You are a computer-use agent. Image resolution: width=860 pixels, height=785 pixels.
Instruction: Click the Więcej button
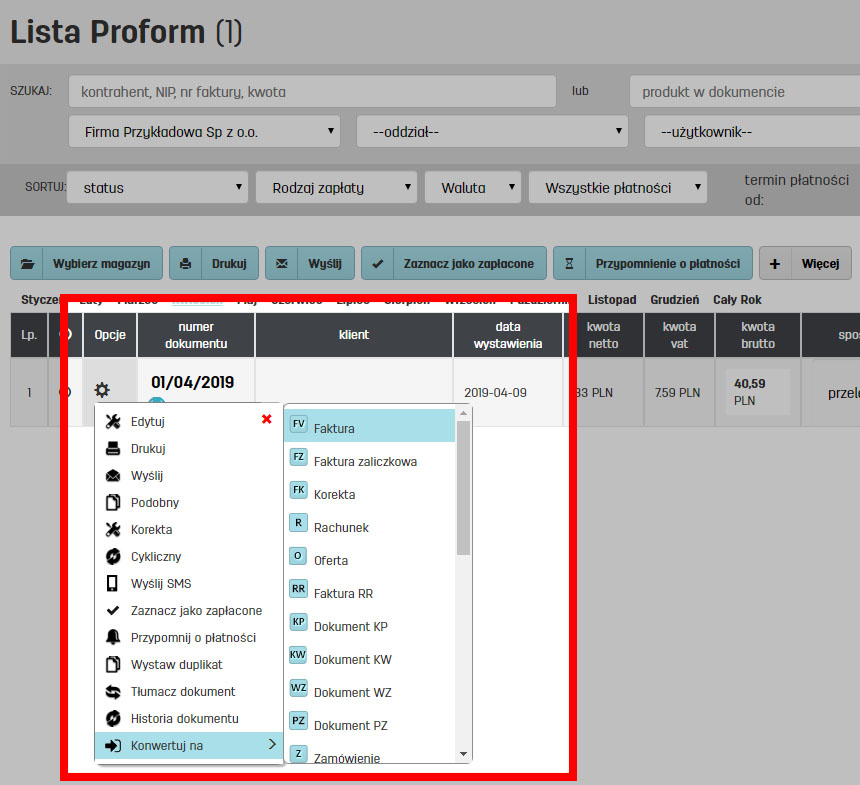pyautogui.click(x=805, y=264)
